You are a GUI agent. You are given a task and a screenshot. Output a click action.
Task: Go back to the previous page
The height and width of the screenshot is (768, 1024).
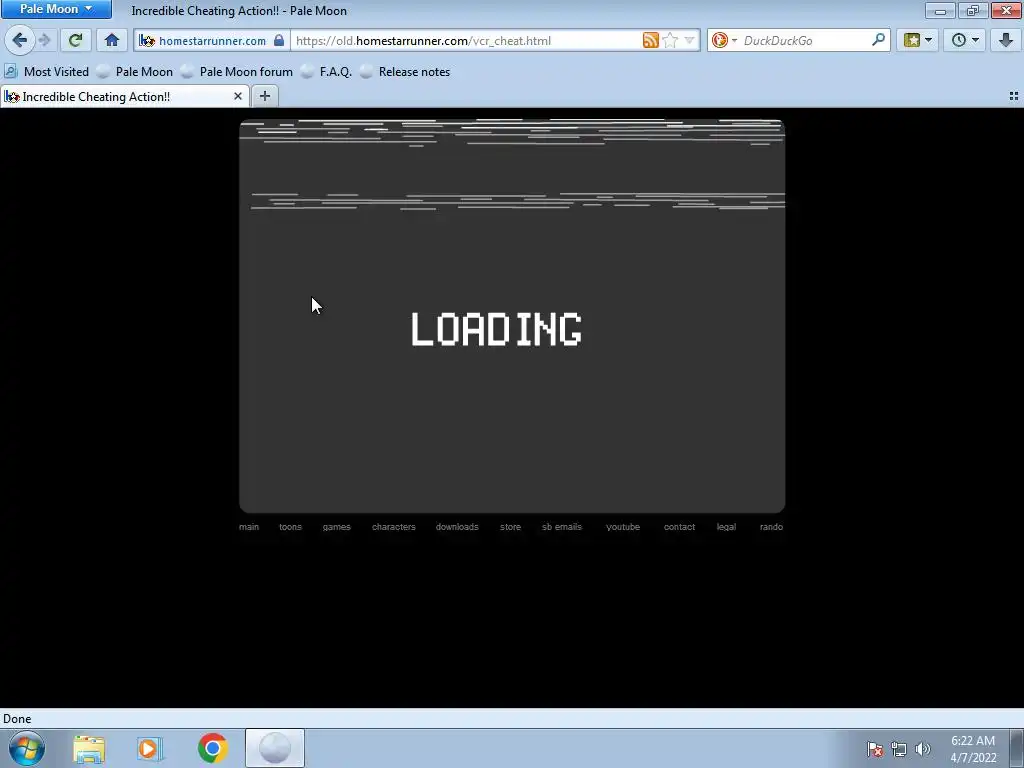pyautogui.click(x=20, y=40)
